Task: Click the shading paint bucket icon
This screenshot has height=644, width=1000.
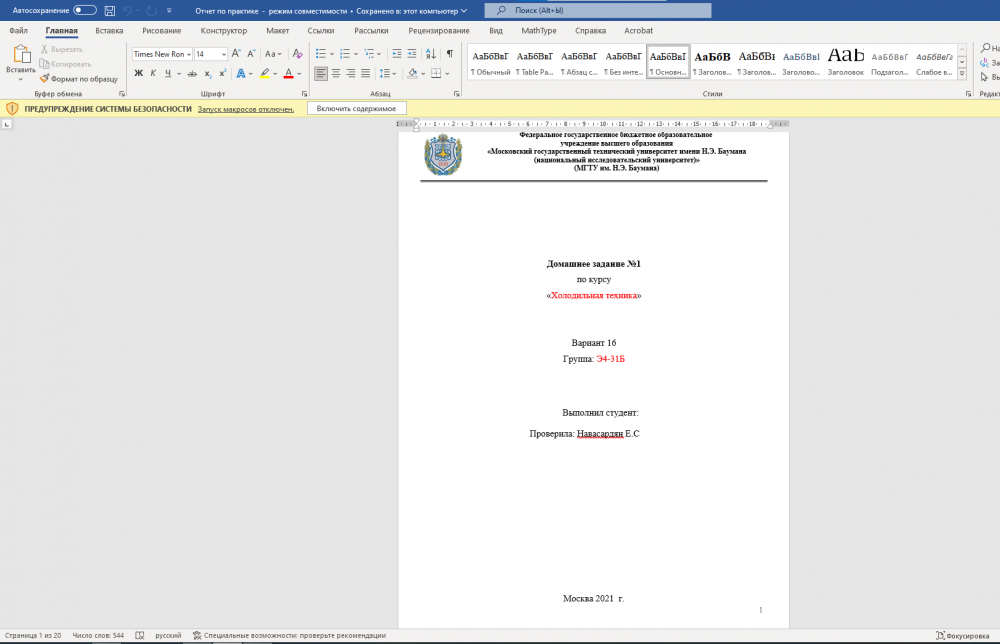Action: pyautogui.click(x=413, y=73)
